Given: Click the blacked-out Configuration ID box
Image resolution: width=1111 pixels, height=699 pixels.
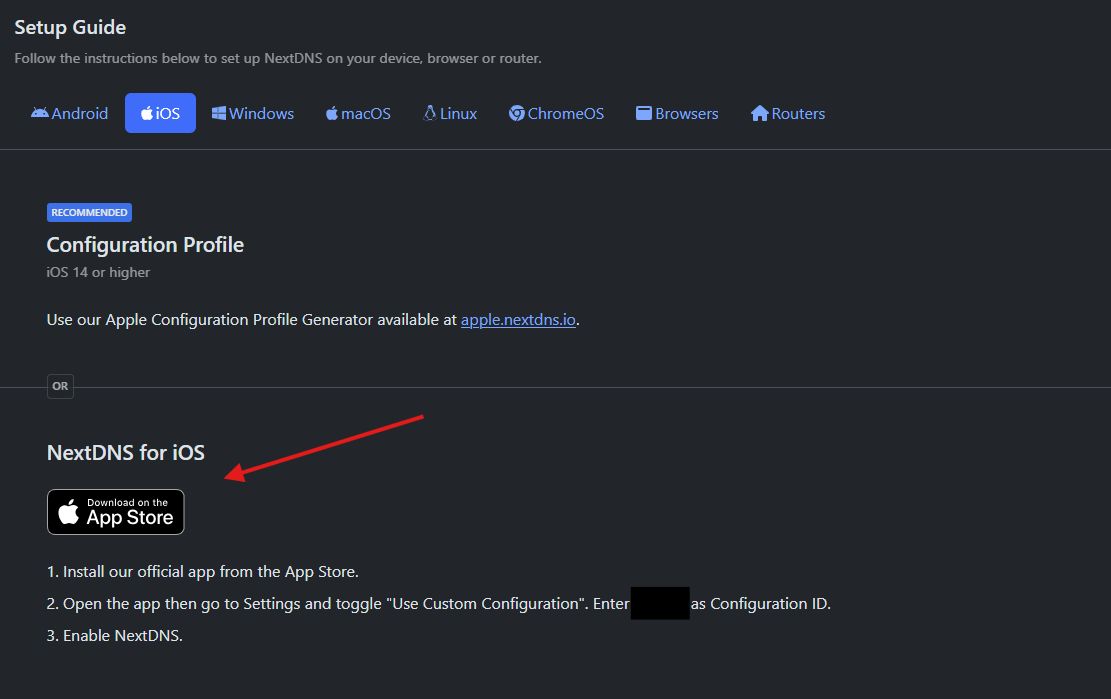Looking at the screenshot, I should click(x=660, y=603).
